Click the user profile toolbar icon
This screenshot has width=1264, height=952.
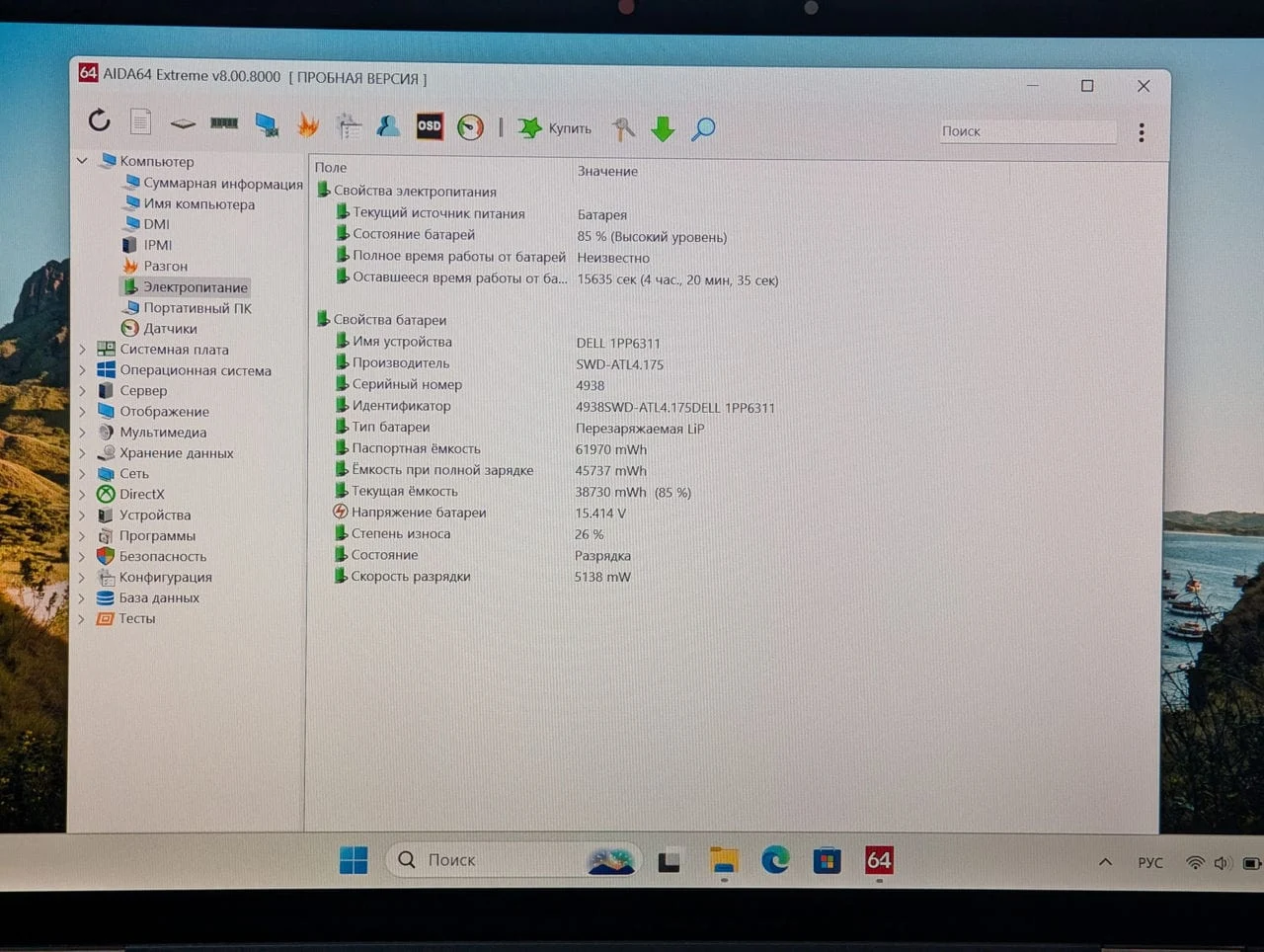pos(388,125)
